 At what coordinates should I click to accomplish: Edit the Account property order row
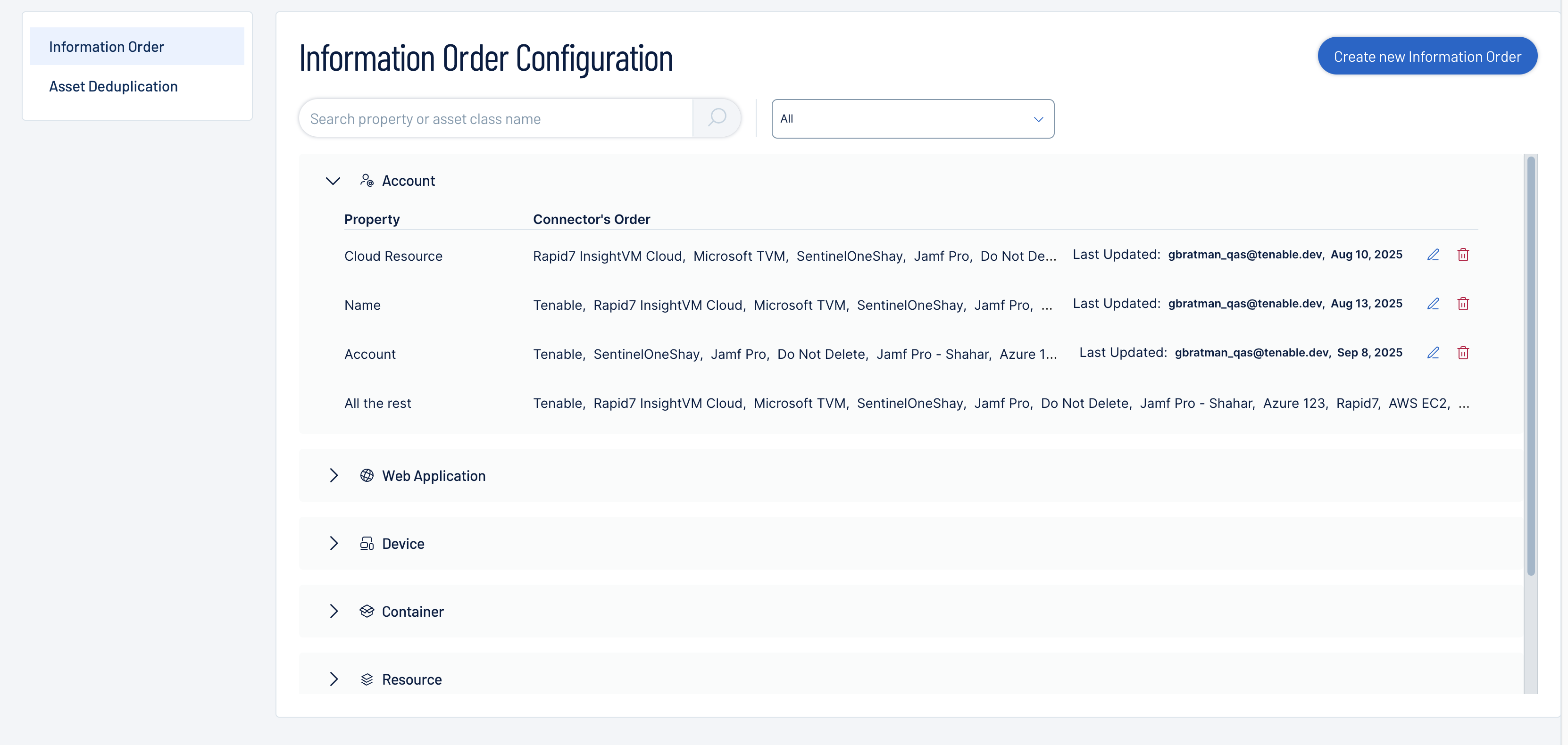pyautogui.click(x=1433, y=353)
